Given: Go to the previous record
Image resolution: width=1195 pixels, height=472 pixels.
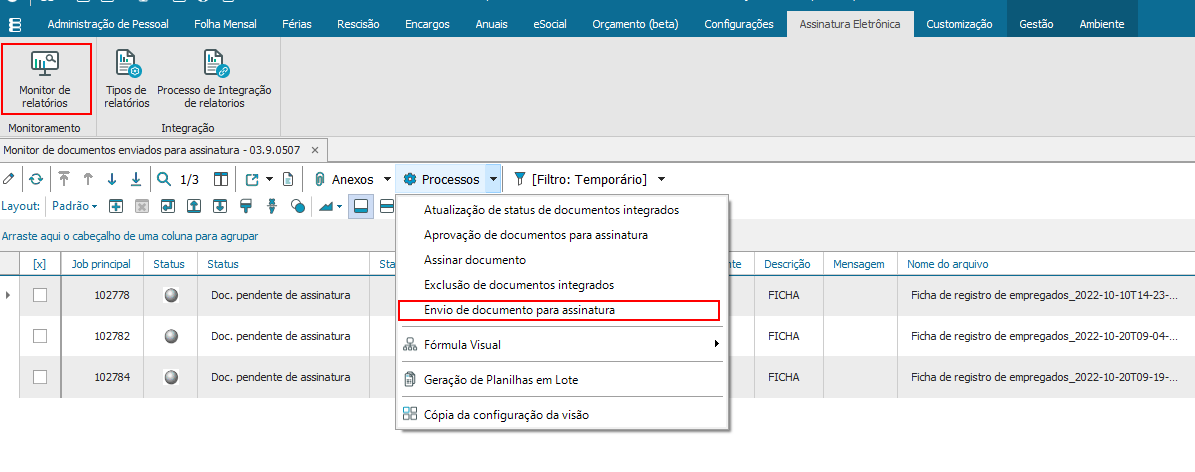Looking at the screenshot, I should click(x=88, y=179).
